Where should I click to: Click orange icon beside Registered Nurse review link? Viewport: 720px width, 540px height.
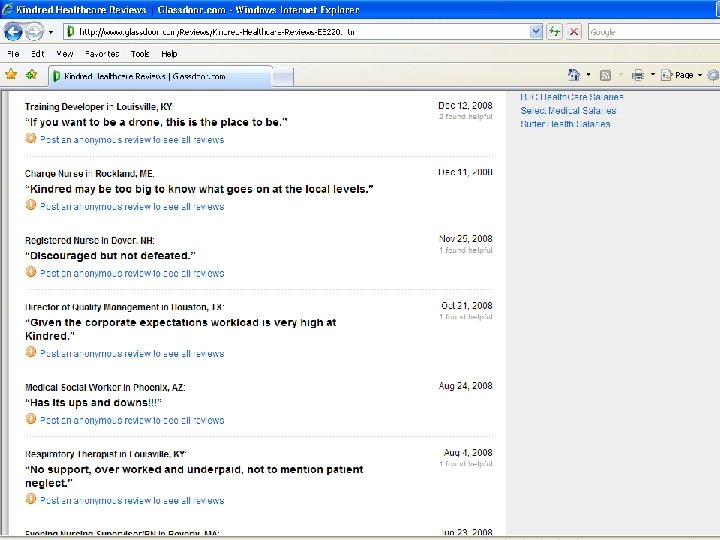[x=31, y=272]
